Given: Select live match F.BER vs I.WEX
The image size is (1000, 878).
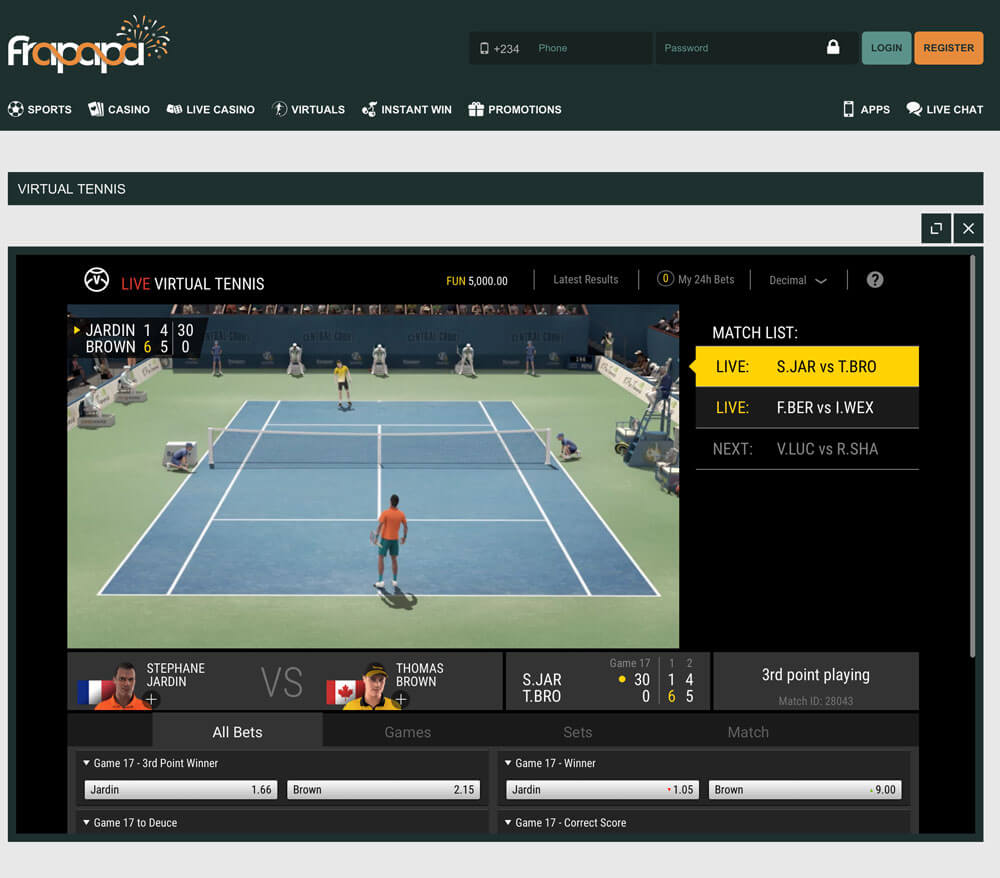Looking at the screenshot, I should coord(806,407).
